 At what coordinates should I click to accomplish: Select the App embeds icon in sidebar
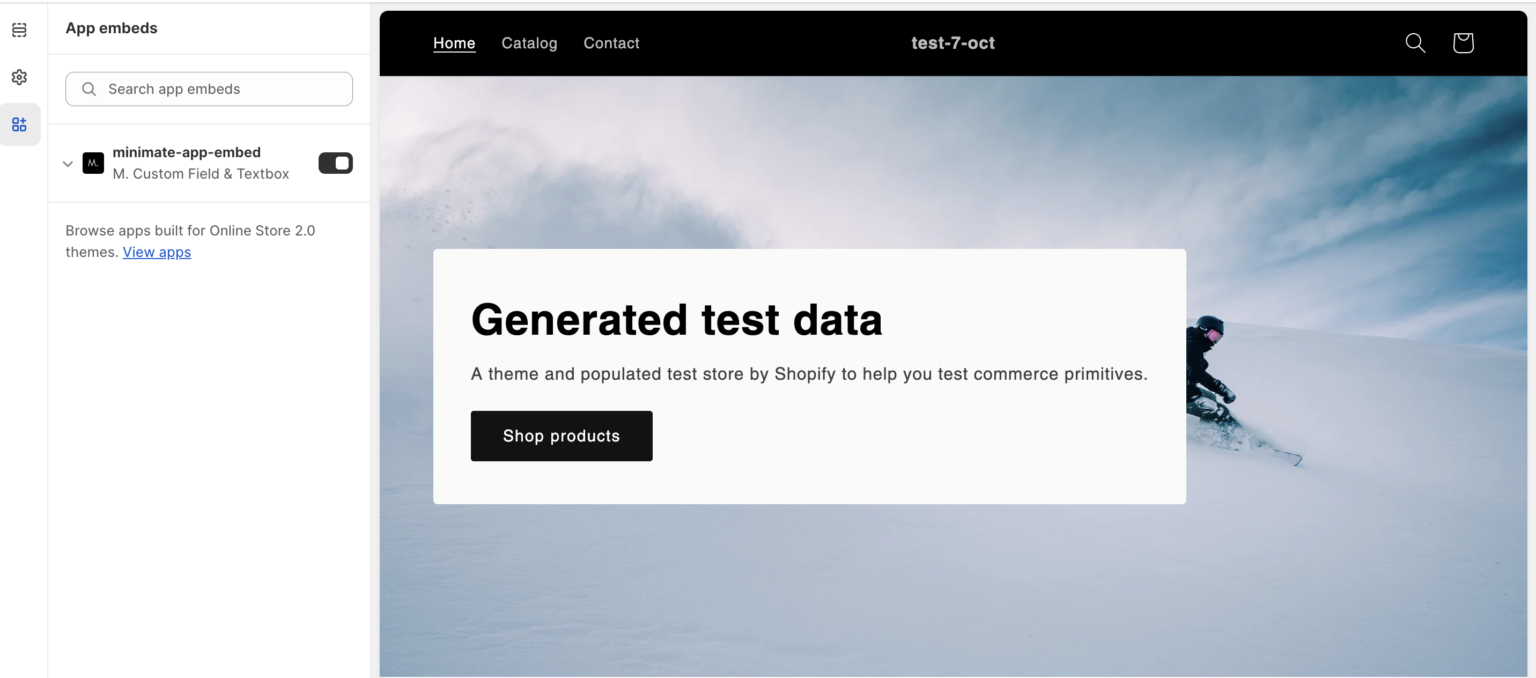19,124
